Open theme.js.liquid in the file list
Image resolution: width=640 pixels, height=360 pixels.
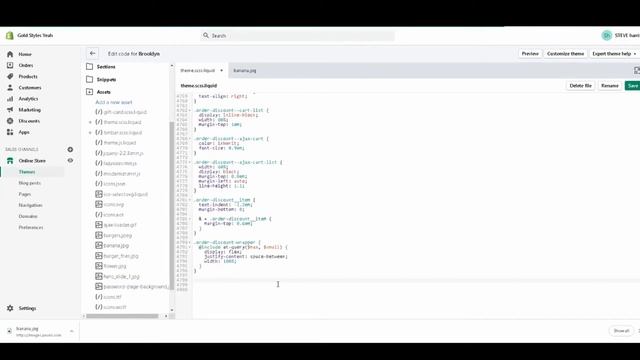(120, 143)
